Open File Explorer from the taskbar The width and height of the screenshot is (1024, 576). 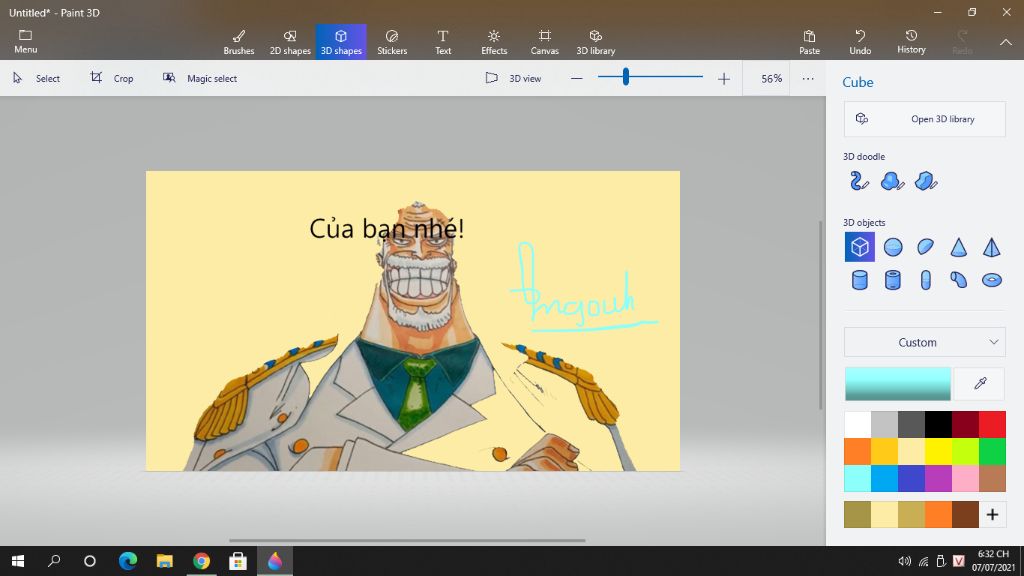pos(165,561)
